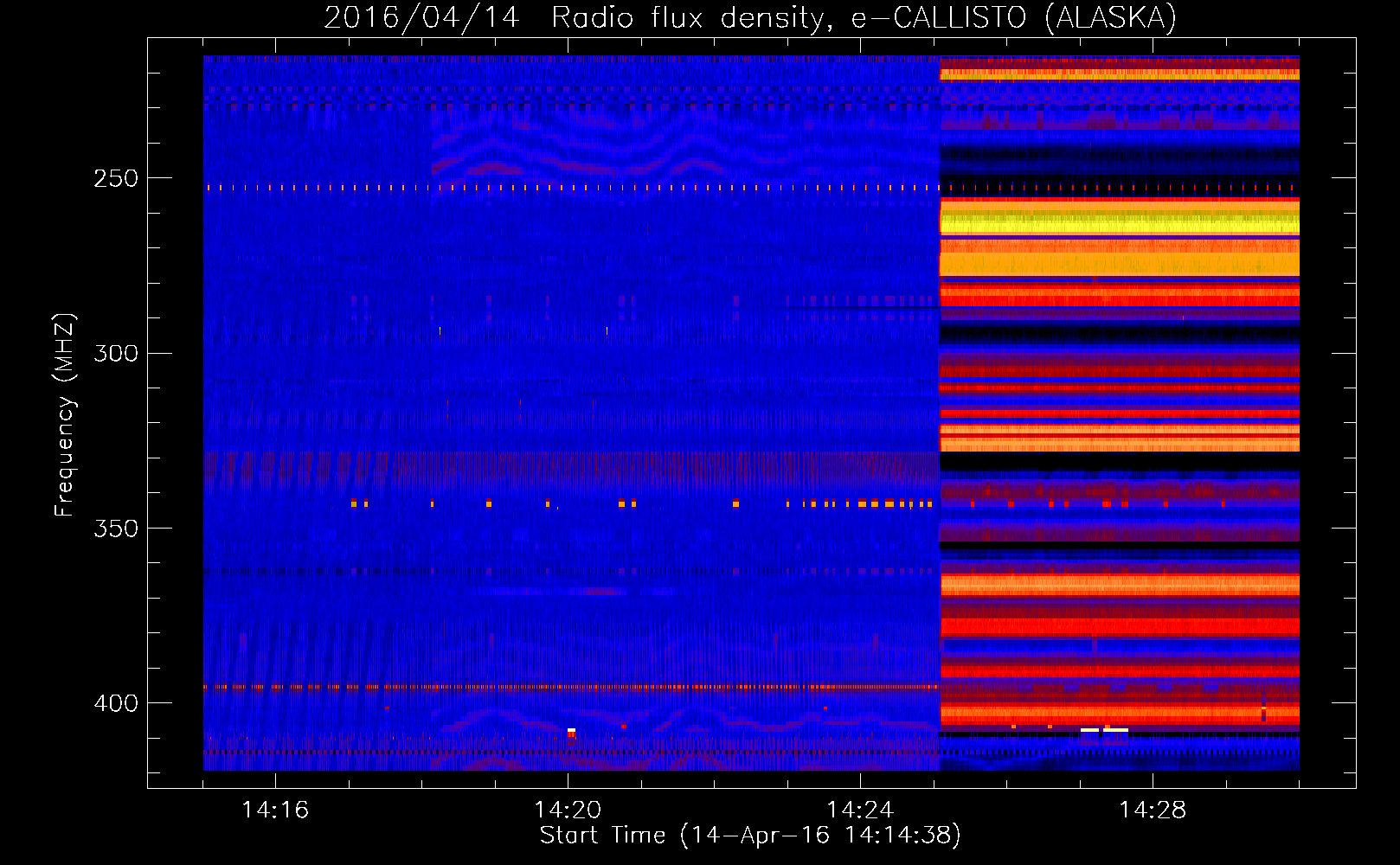
Task: Click the bright yellow emission band near 260 MHz
Action: (1120, 224)
